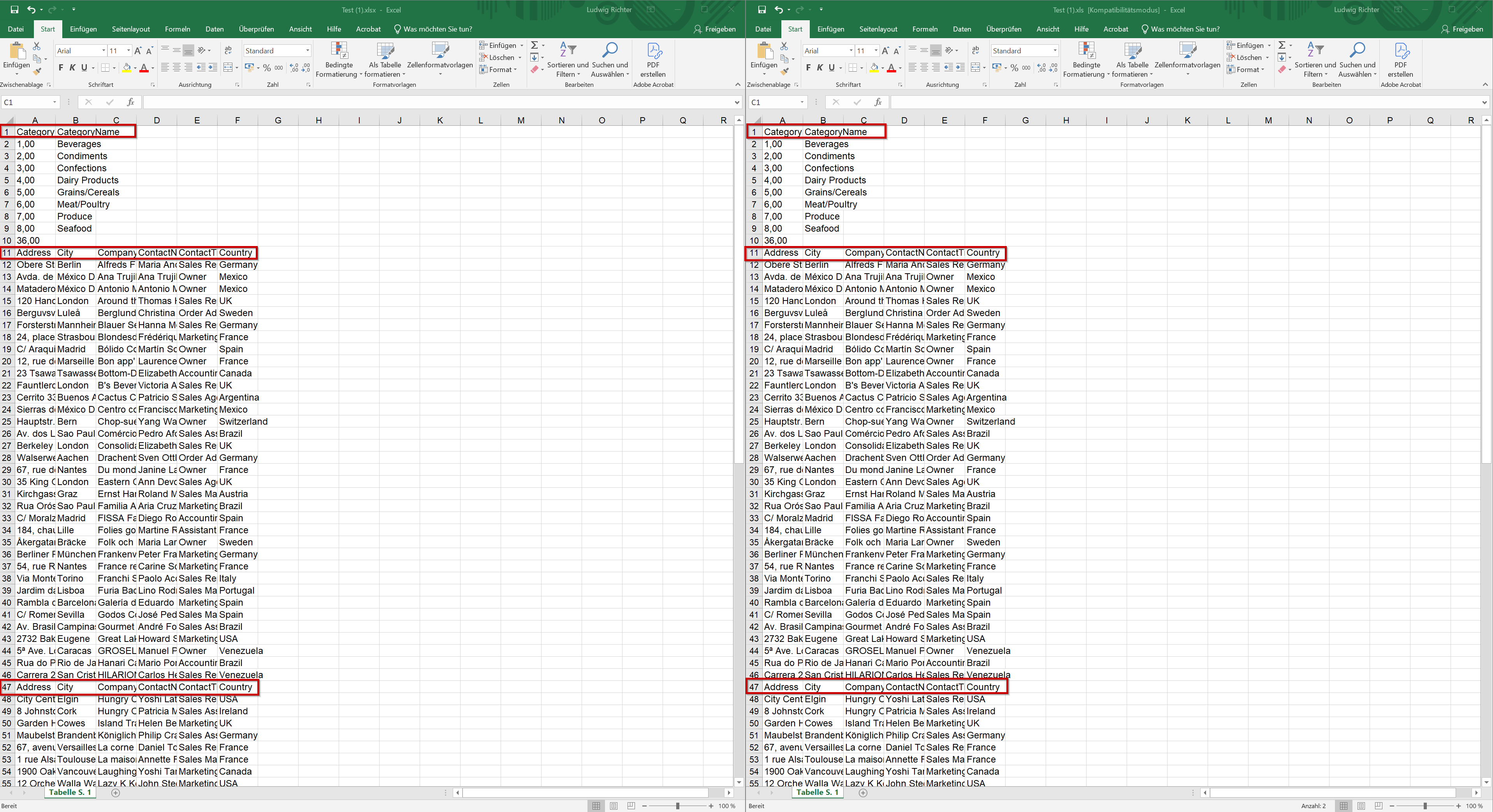
Task: Toggle wrap text button in left window
Action: pos(229,51)
